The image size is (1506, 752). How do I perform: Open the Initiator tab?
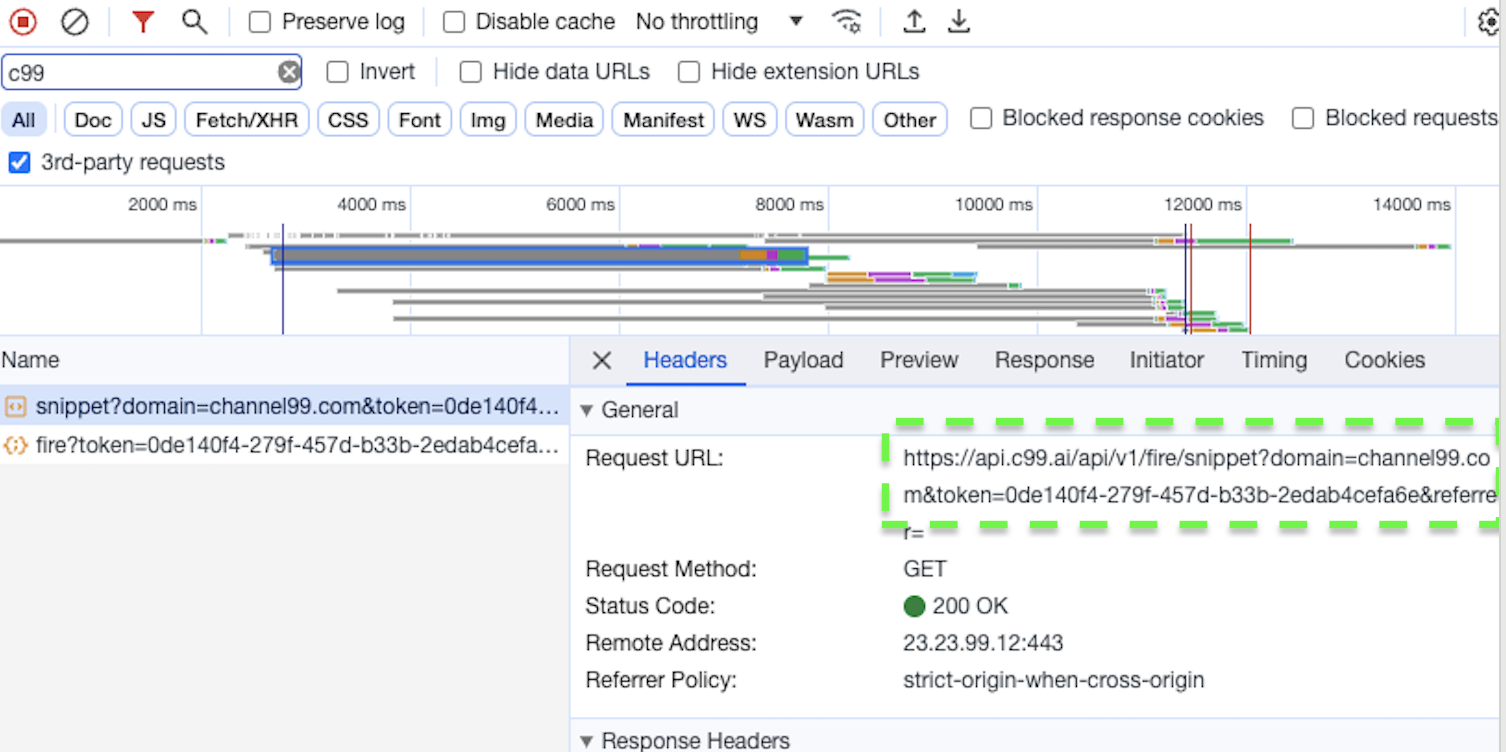[1167, 360]
